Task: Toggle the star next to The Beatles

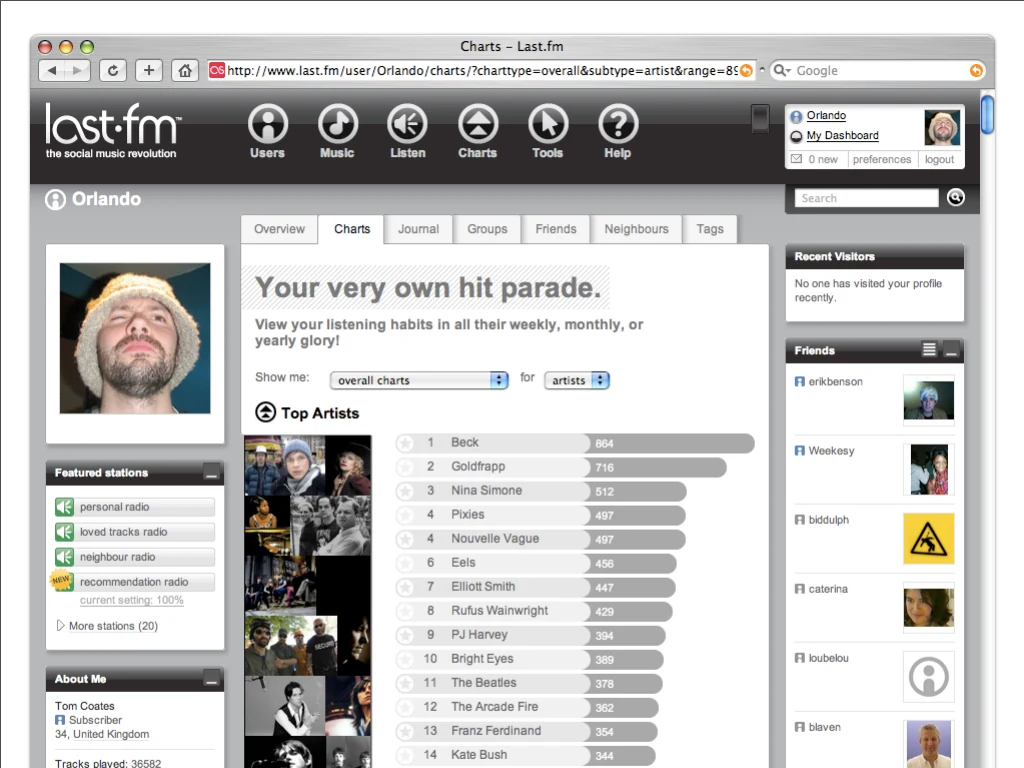Action: click(x=406, y=684)
